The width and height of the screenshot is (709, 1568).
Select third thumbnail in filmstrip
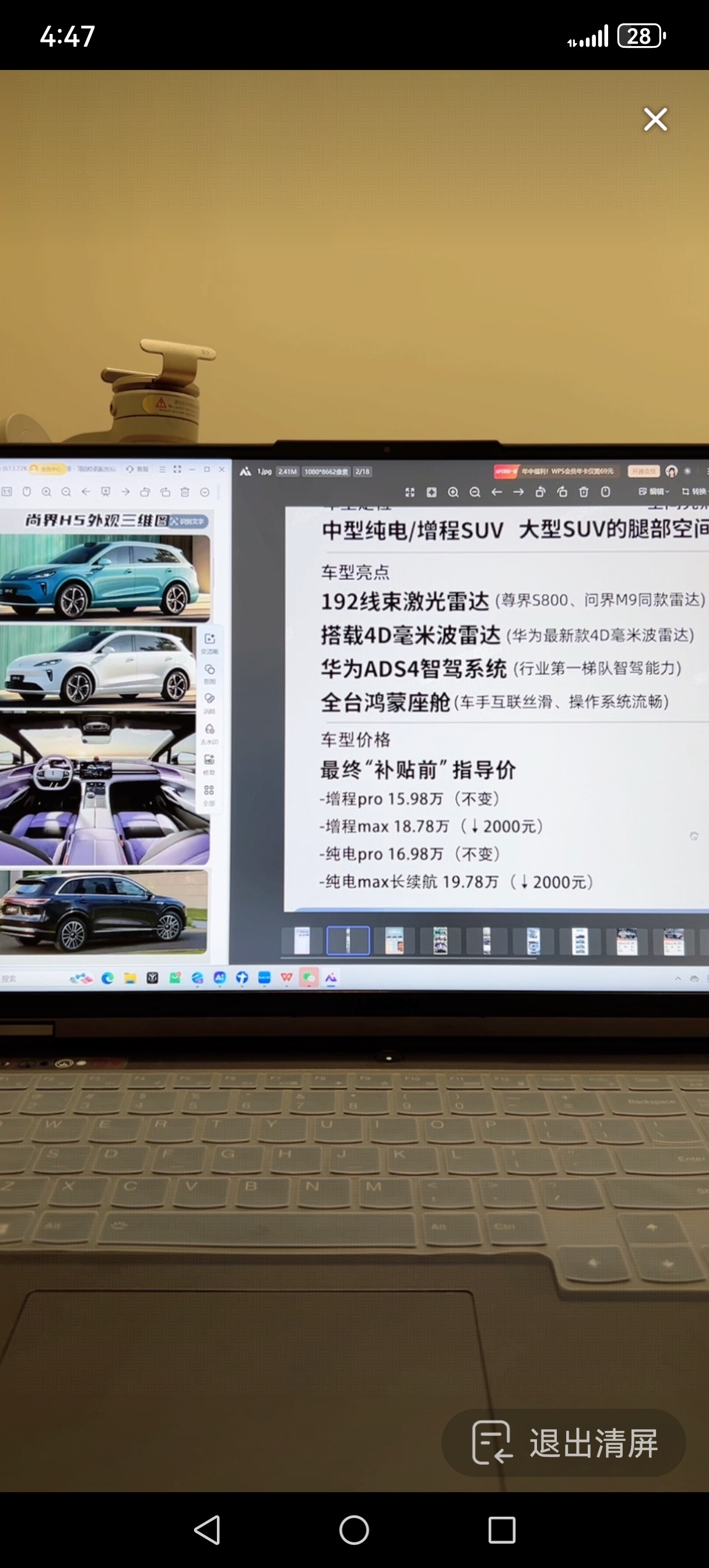point(394,940)
